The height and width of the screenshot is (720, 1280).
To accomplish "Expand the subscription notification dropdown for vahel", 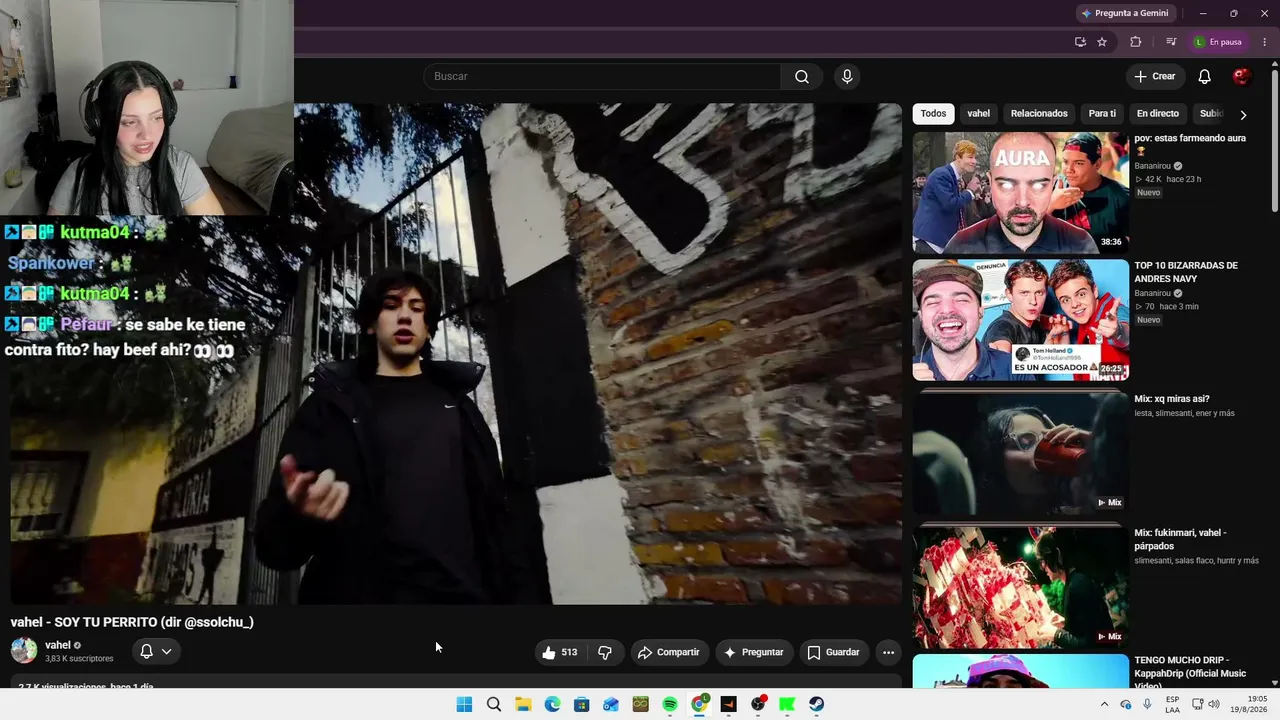I will pos(156,651).
